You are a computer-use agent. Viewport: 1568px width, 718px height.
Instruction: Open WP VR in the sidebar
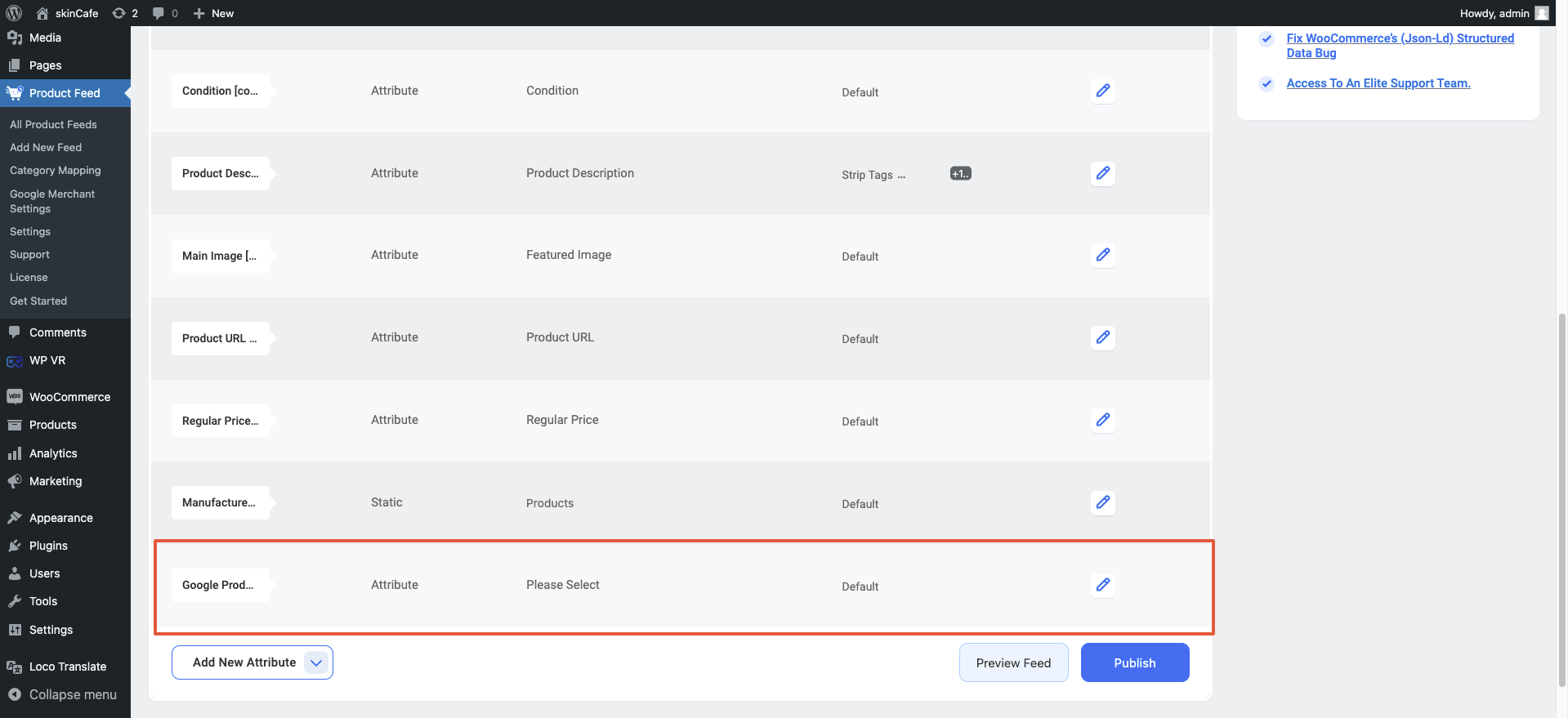(x=65, y=360)
